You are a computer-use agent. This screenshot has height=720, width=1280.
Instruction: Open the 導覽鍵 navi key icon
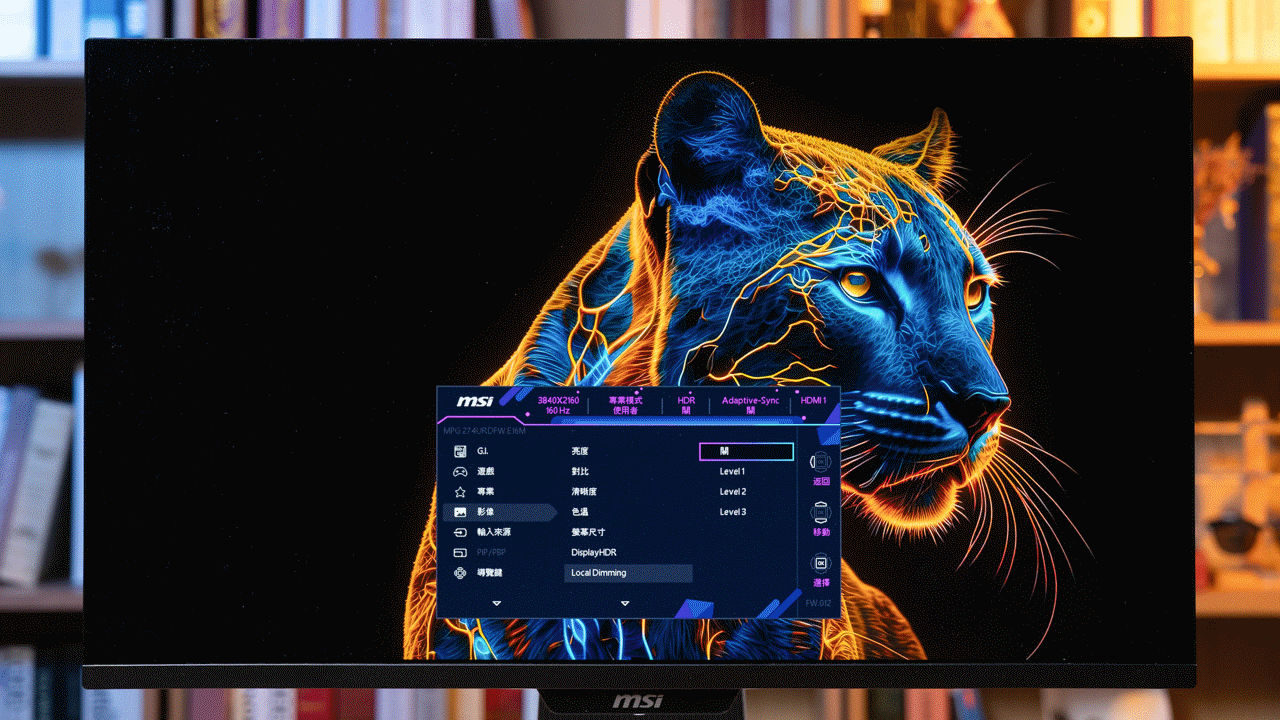pyautogui.click(x=460, y=573)
